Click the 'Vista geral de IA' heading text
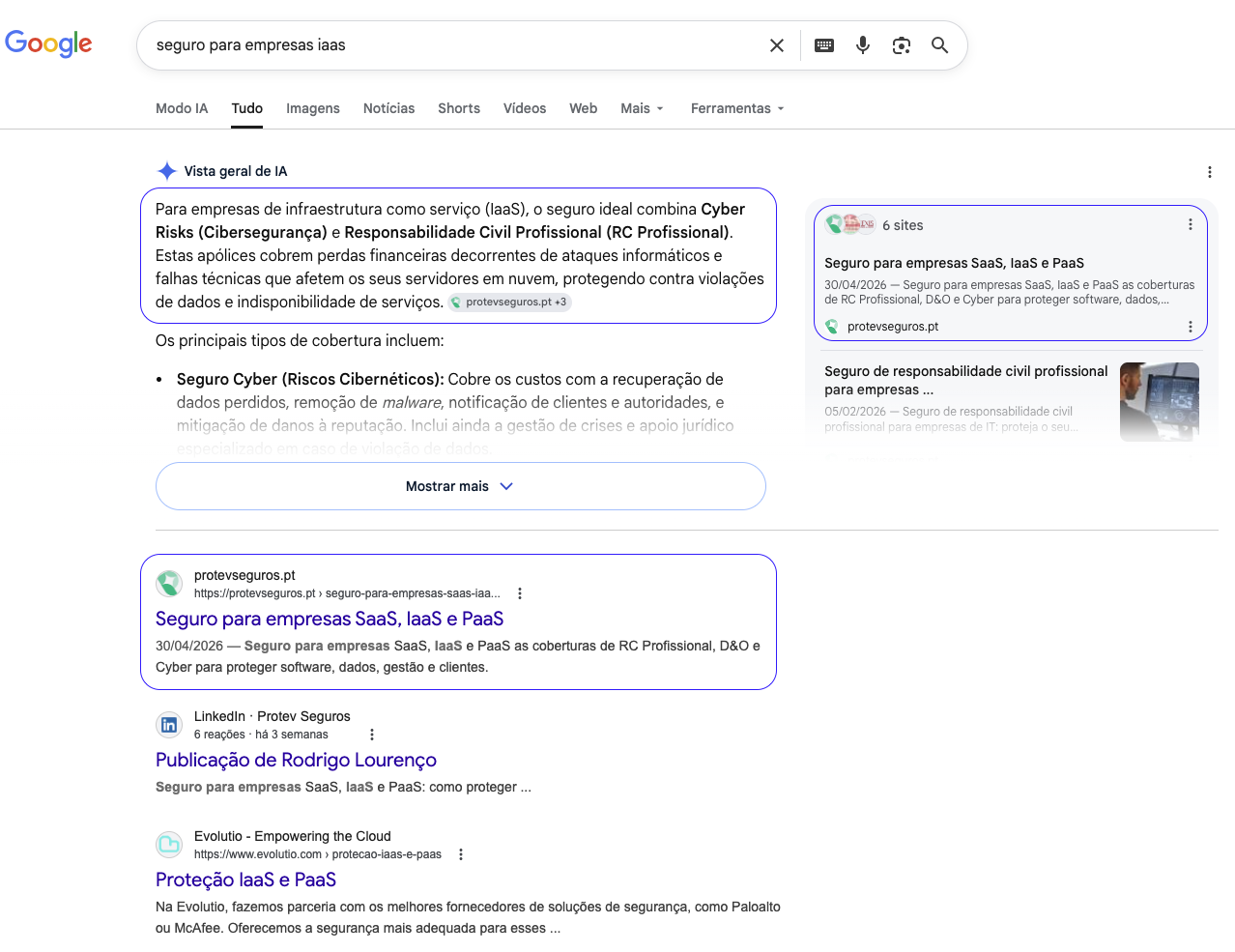 click(x=236, y=171)
